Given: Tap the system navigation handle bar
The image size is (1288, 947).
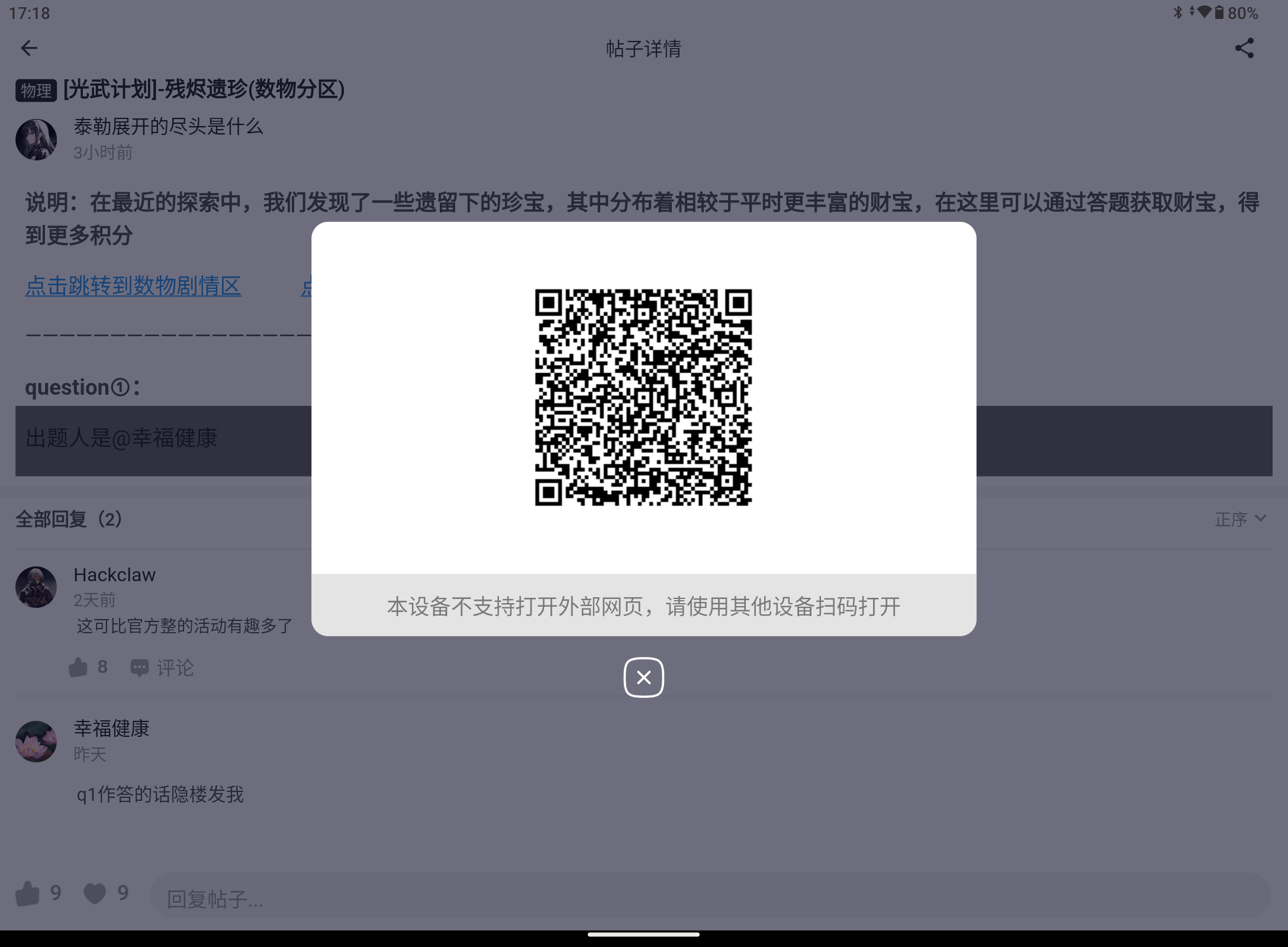Looking at the screenshot, I should point(643,935).
